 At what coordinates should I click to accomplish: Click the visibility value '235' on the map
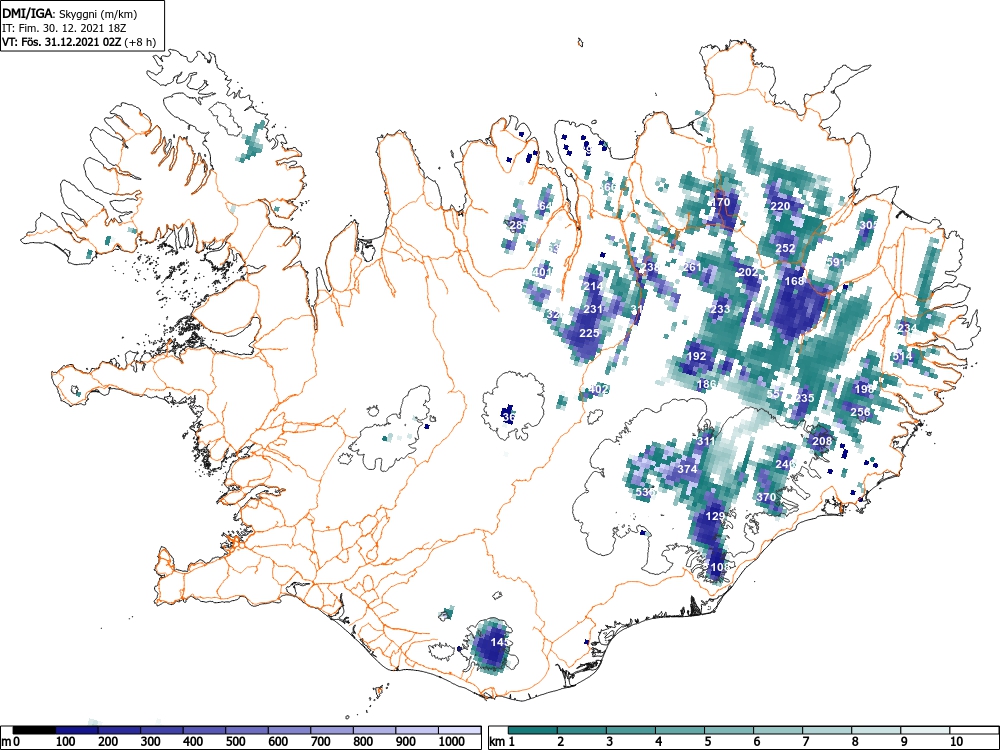pyautogui.click(x=804, y=398)
